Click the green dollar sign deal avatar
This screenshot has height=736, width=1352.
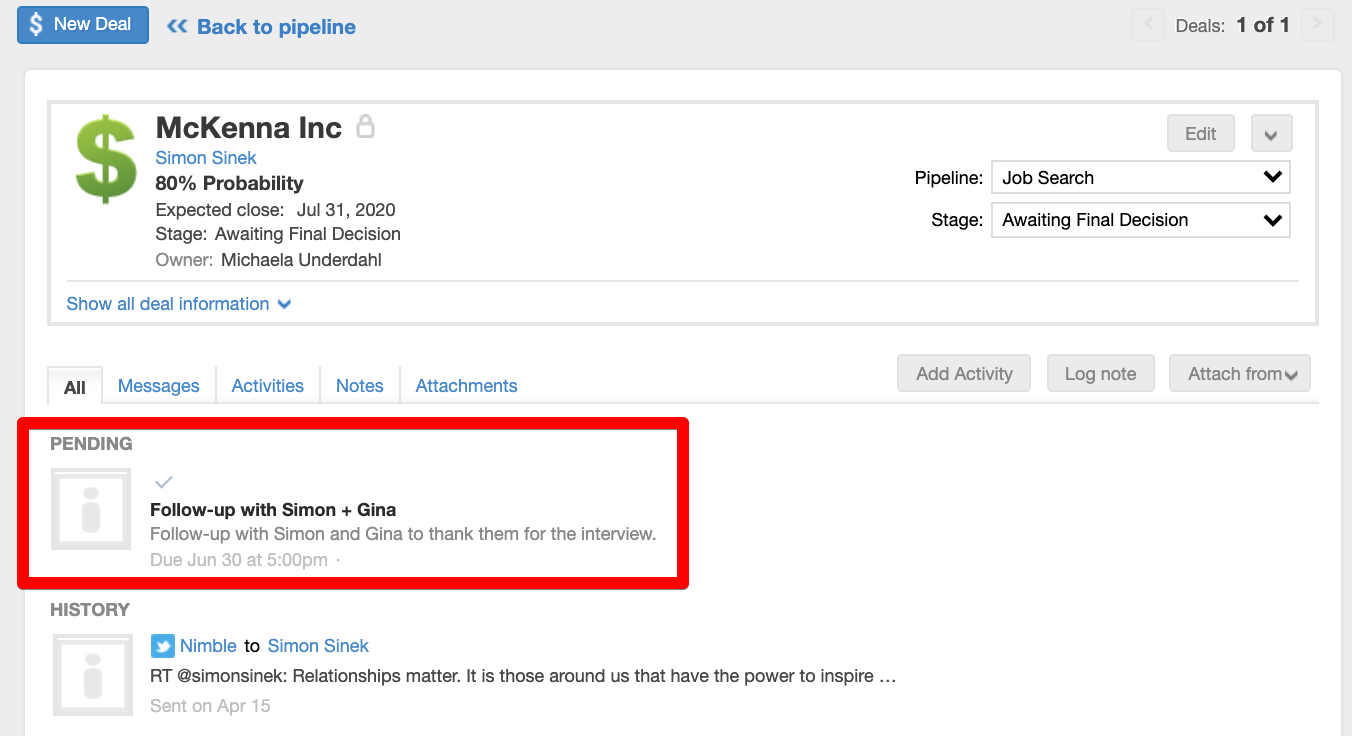pos(105,158)
